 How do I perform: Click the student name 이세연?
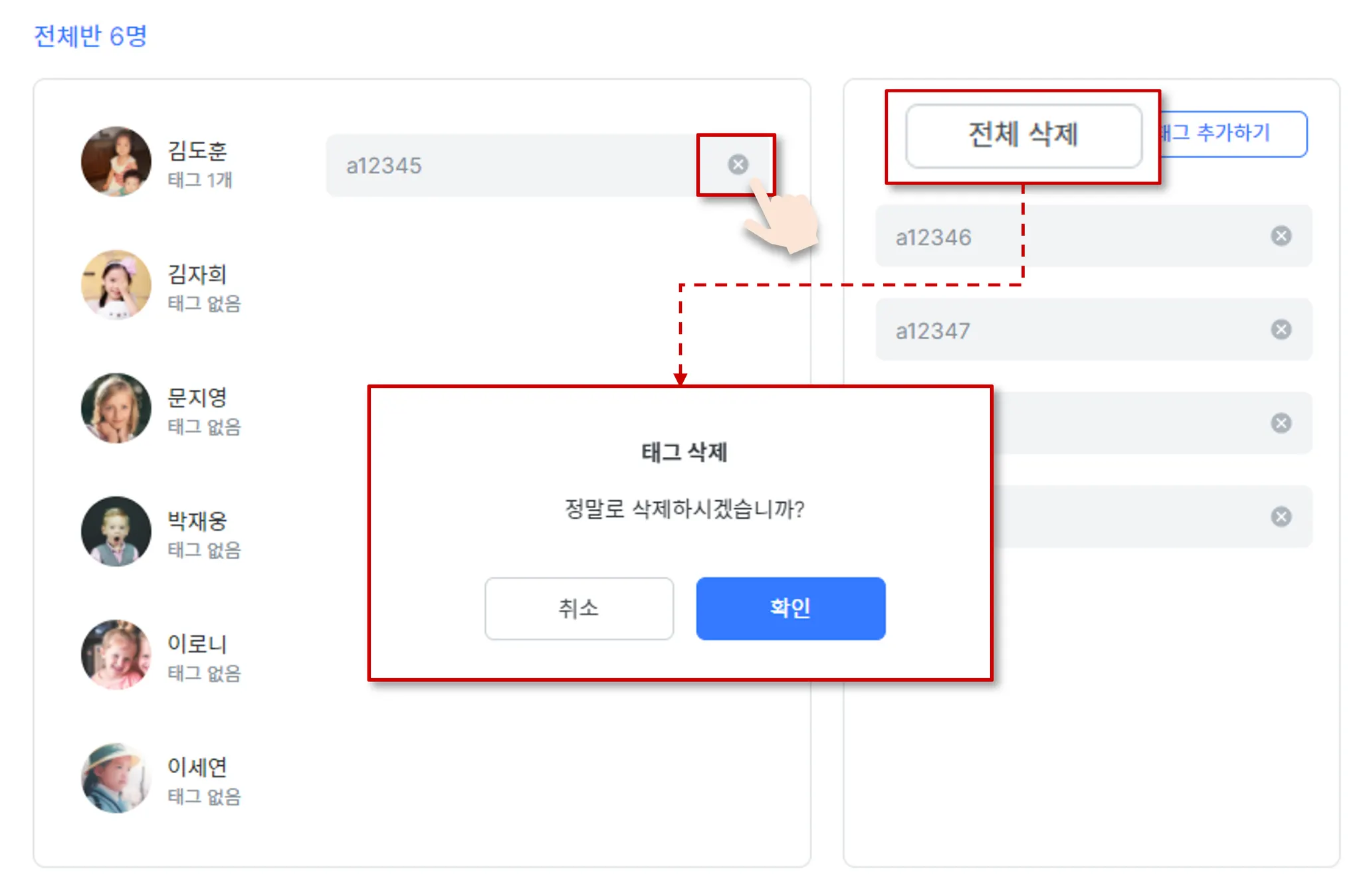[197, 767]
